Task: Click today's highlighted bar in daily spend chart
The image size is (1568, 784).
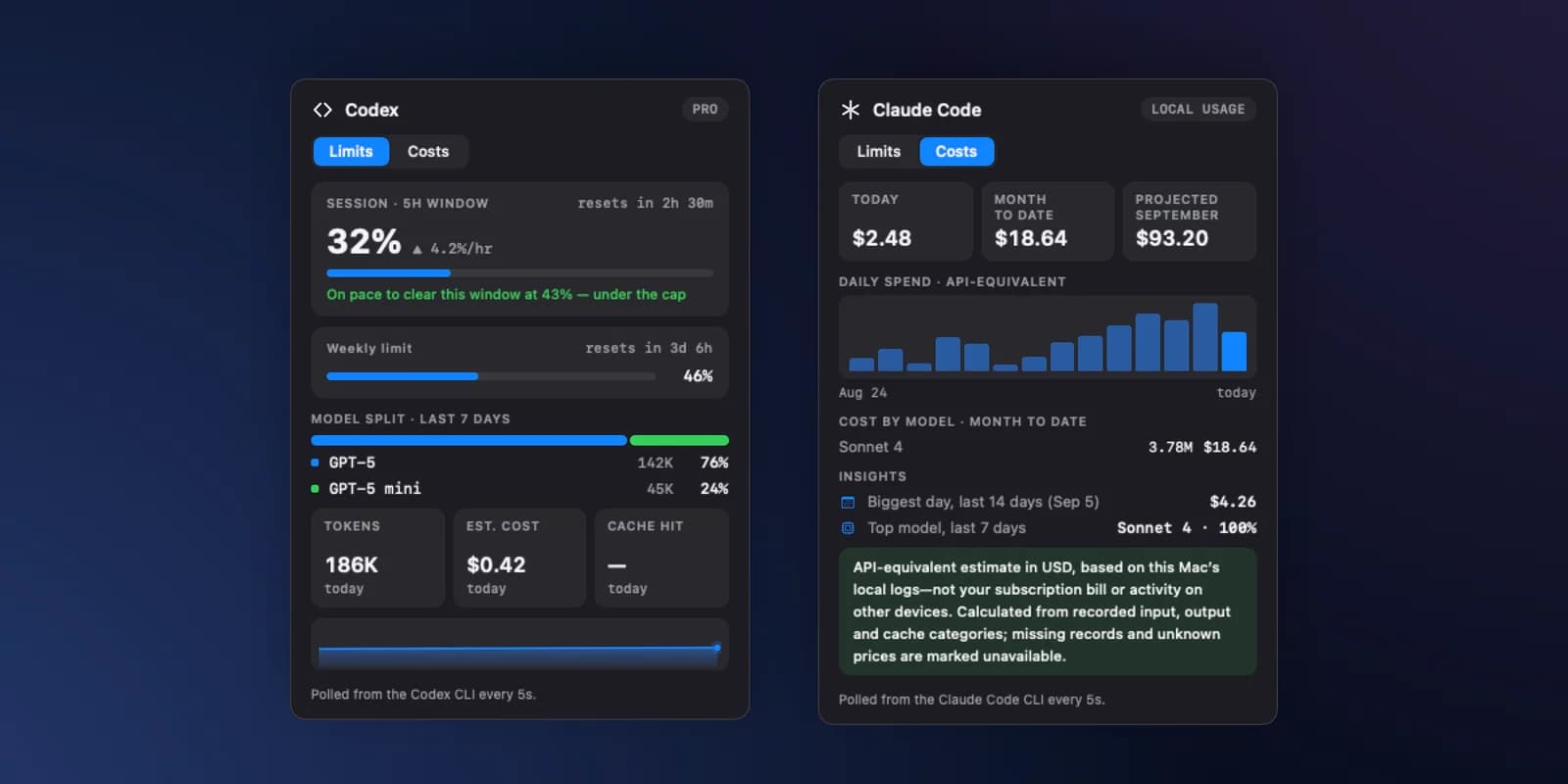Action: (x=1234, y=351)
